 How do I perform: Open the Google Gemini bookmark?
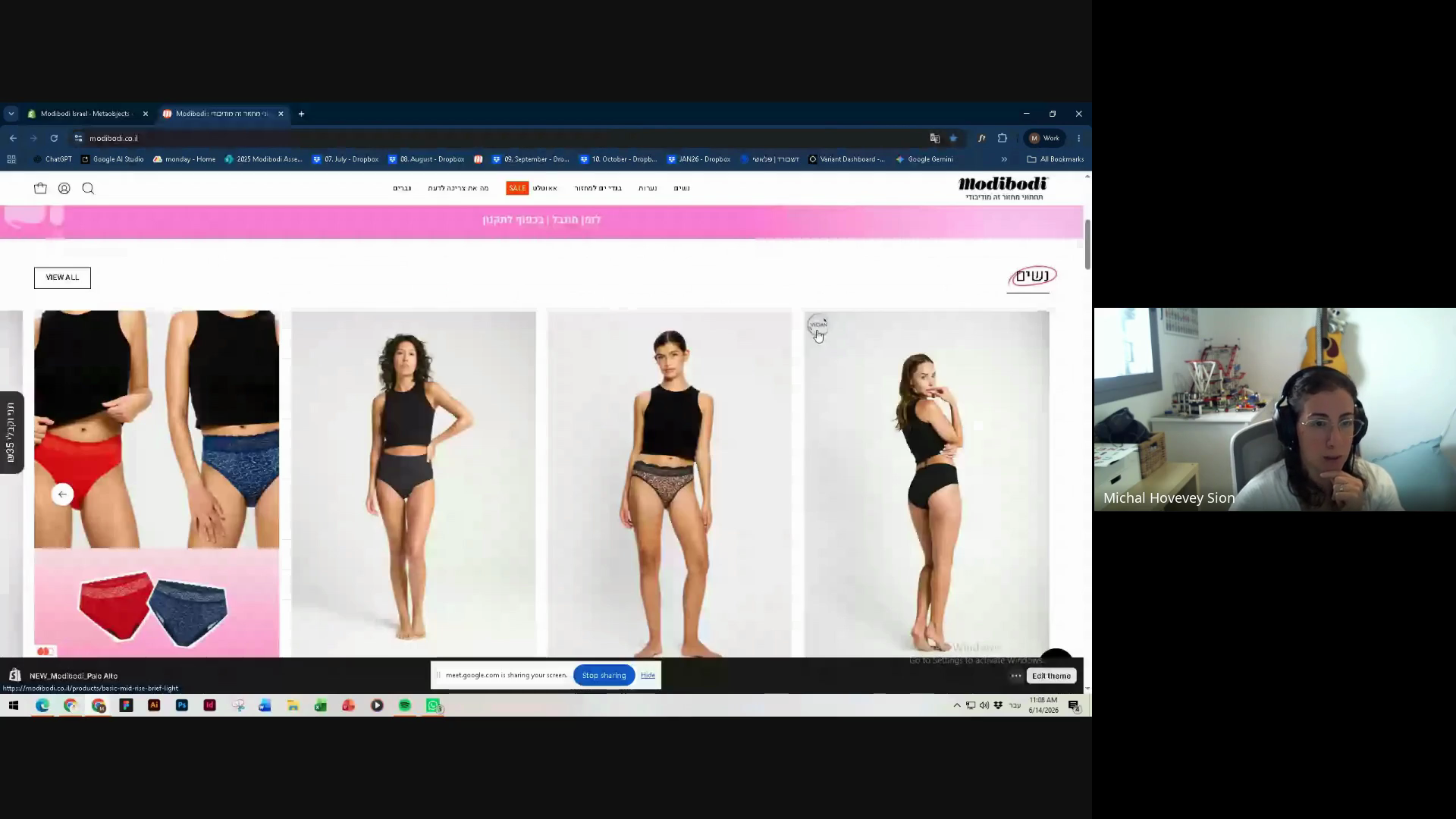[924, 159]
